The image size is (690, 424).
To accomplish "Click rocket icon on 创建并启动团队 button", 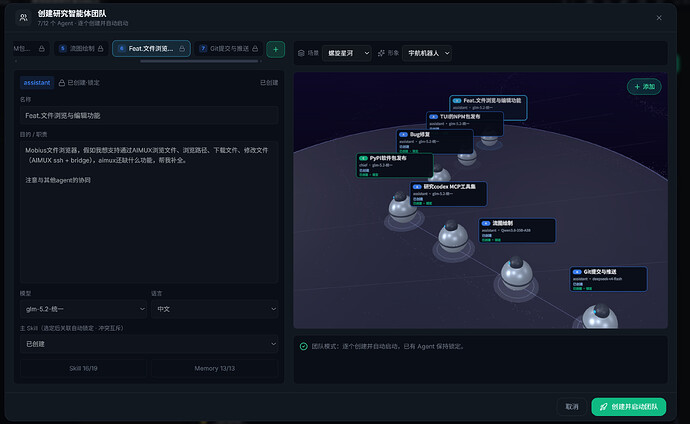I will 604,407.
